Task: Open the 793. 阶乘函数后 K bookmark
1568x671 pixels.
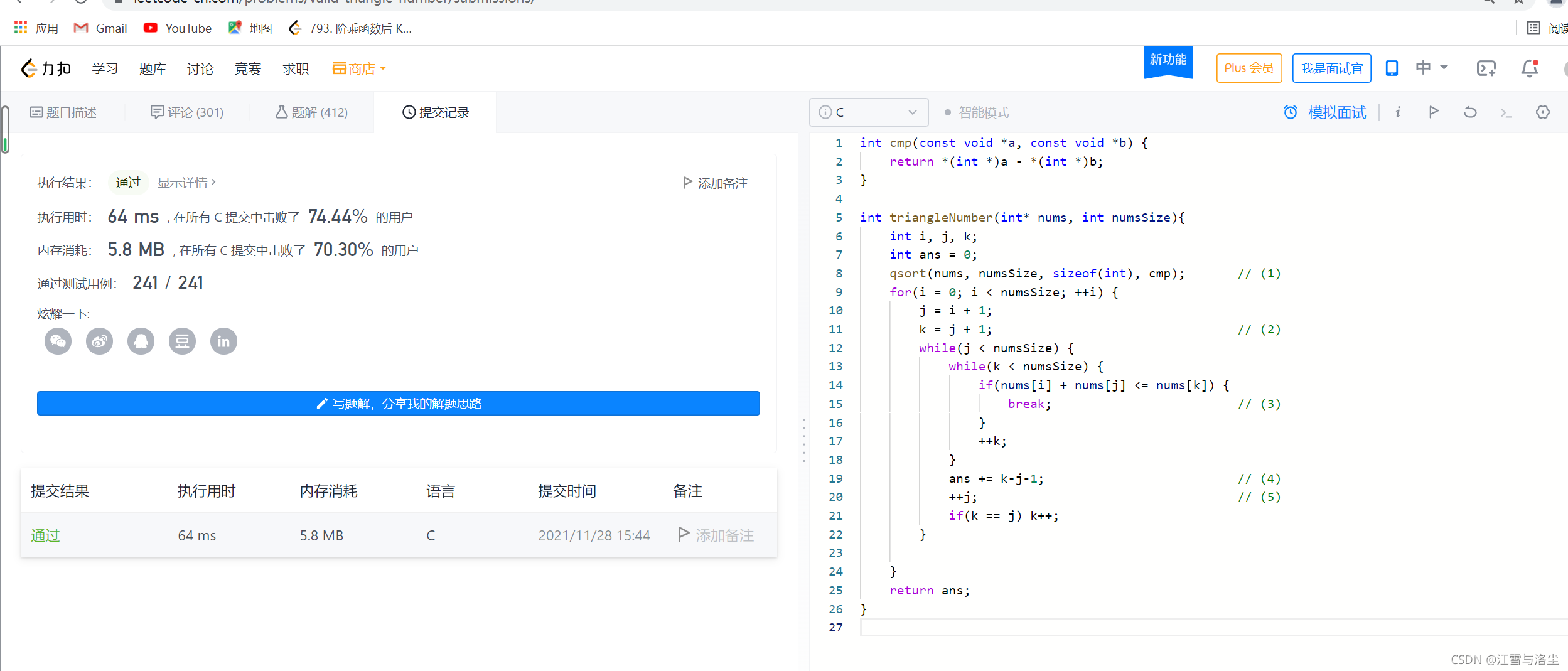Action: coord(350,28)
